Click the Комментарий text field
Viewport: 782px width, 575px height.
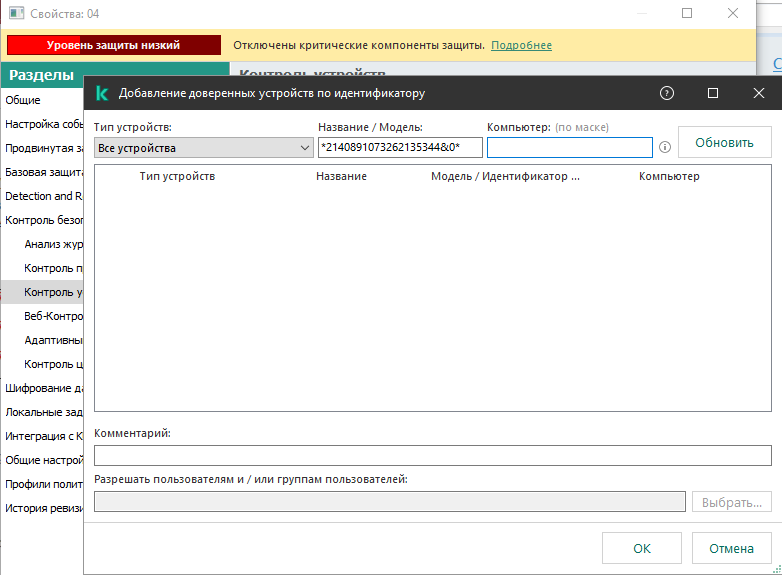coord(432,455)
